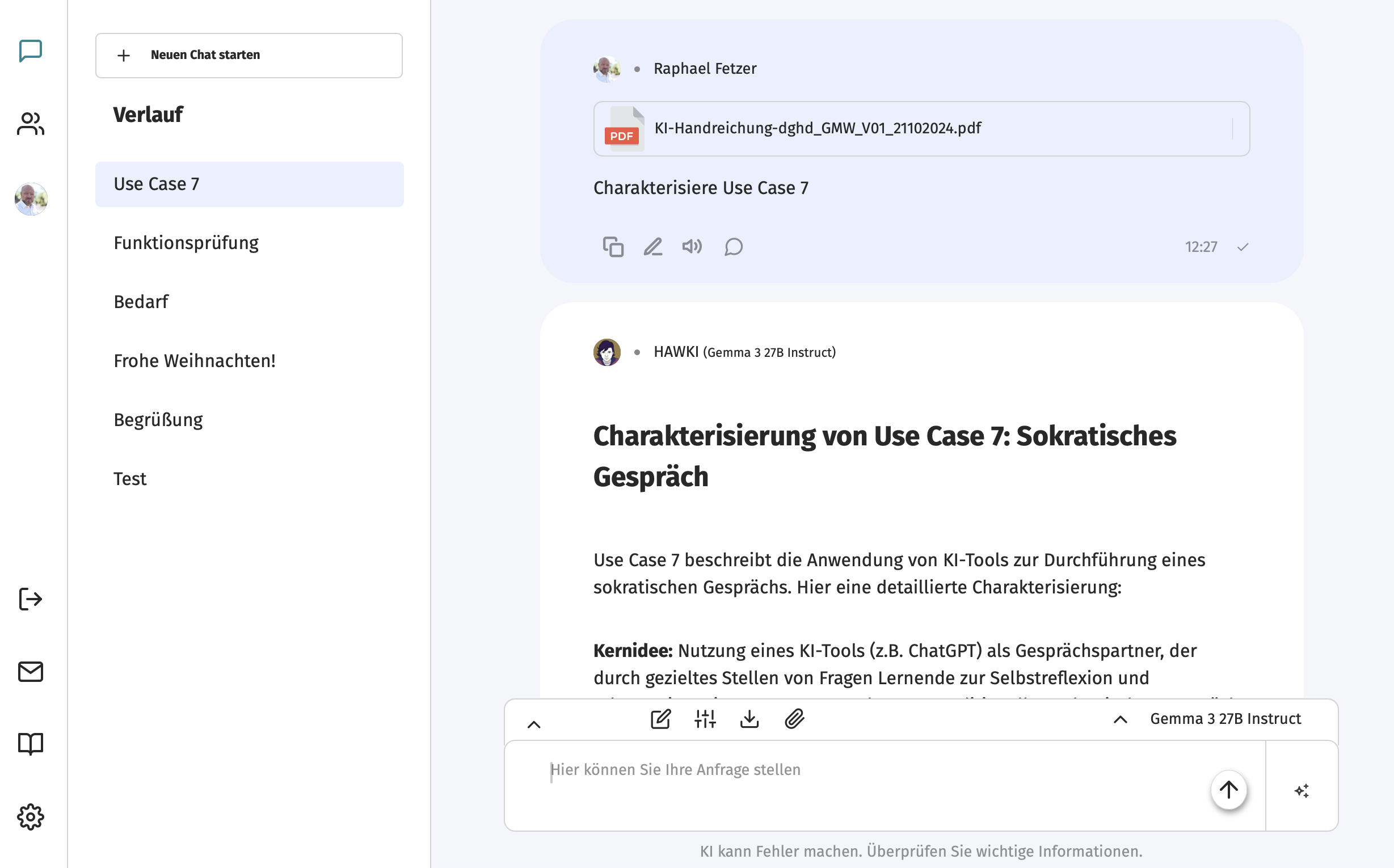
Task: Collapse the input toolbar with left chevron
Action: [534, 723]
